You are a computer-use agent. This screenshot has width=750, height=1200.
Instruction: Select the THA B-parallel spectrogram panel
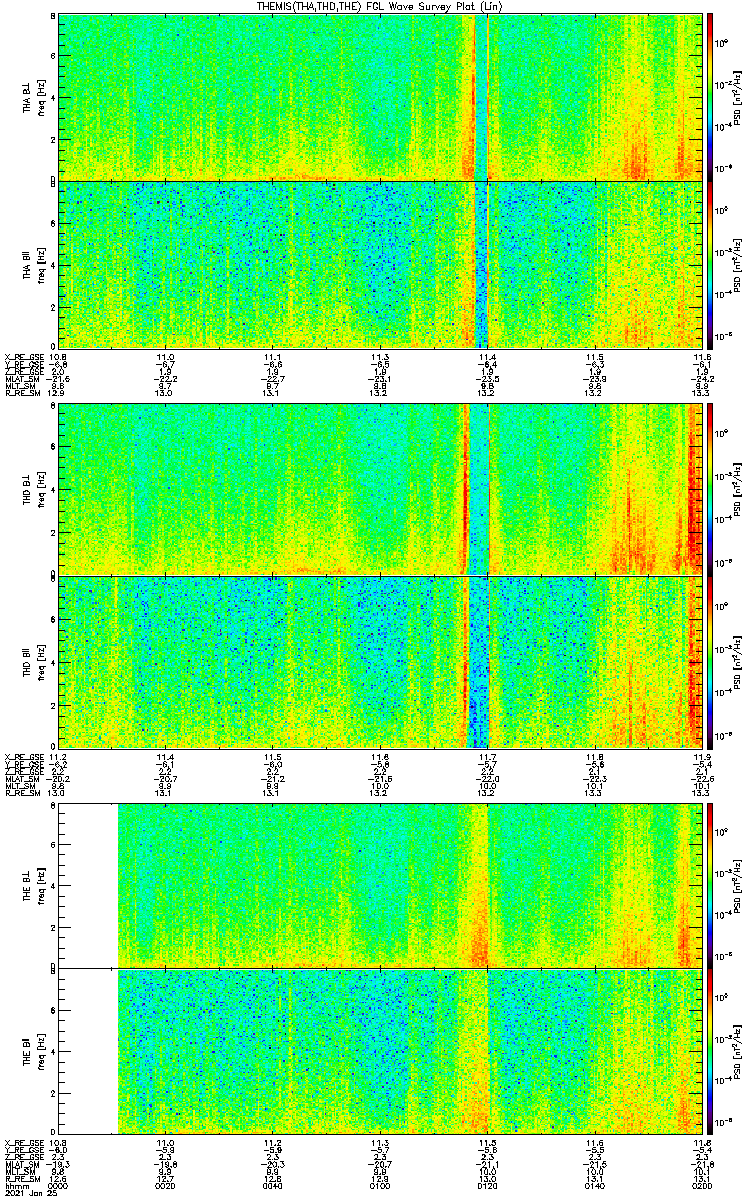380,265
